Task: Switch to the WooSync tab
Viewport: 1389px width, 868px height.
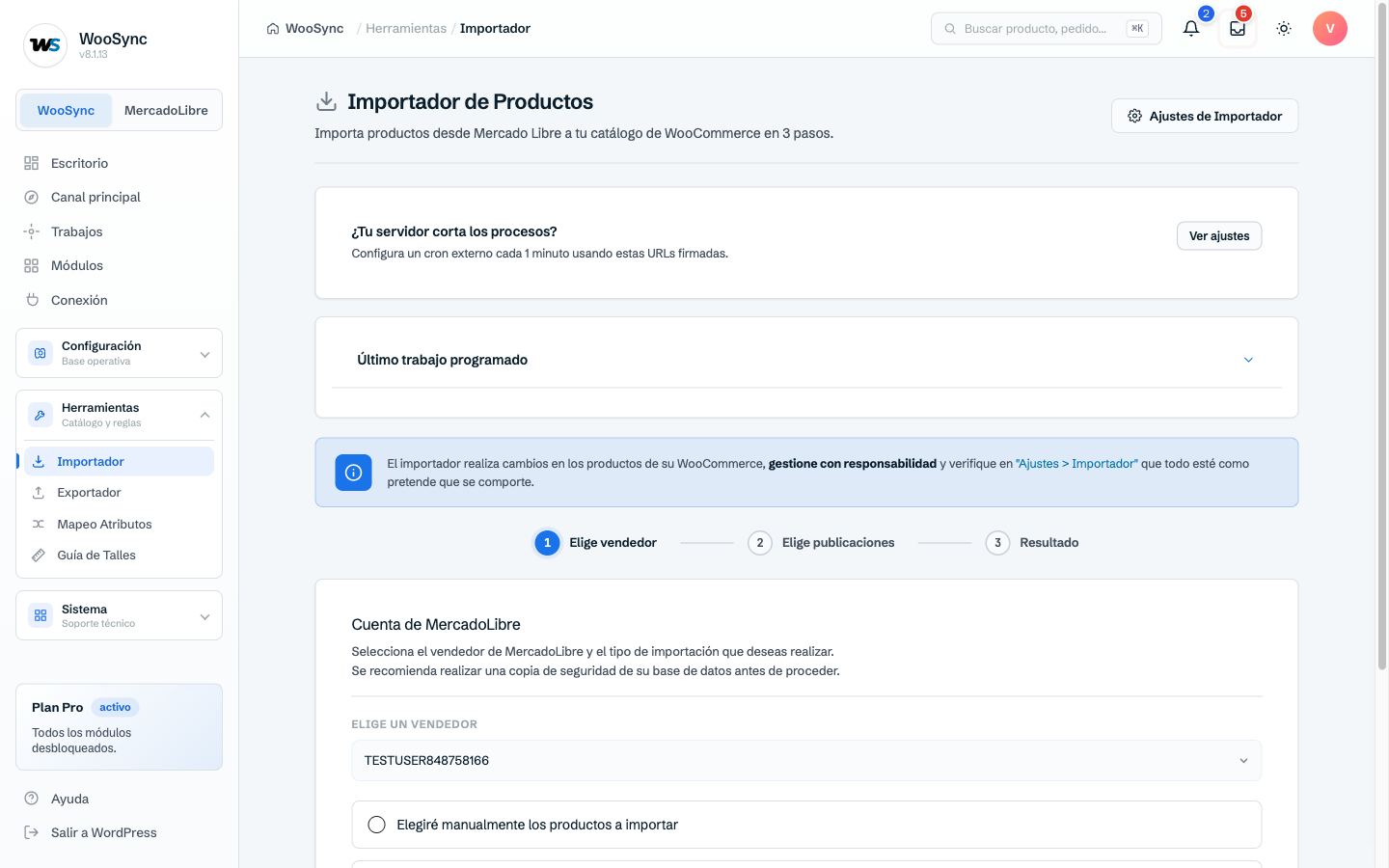Action: click(66, 110)
